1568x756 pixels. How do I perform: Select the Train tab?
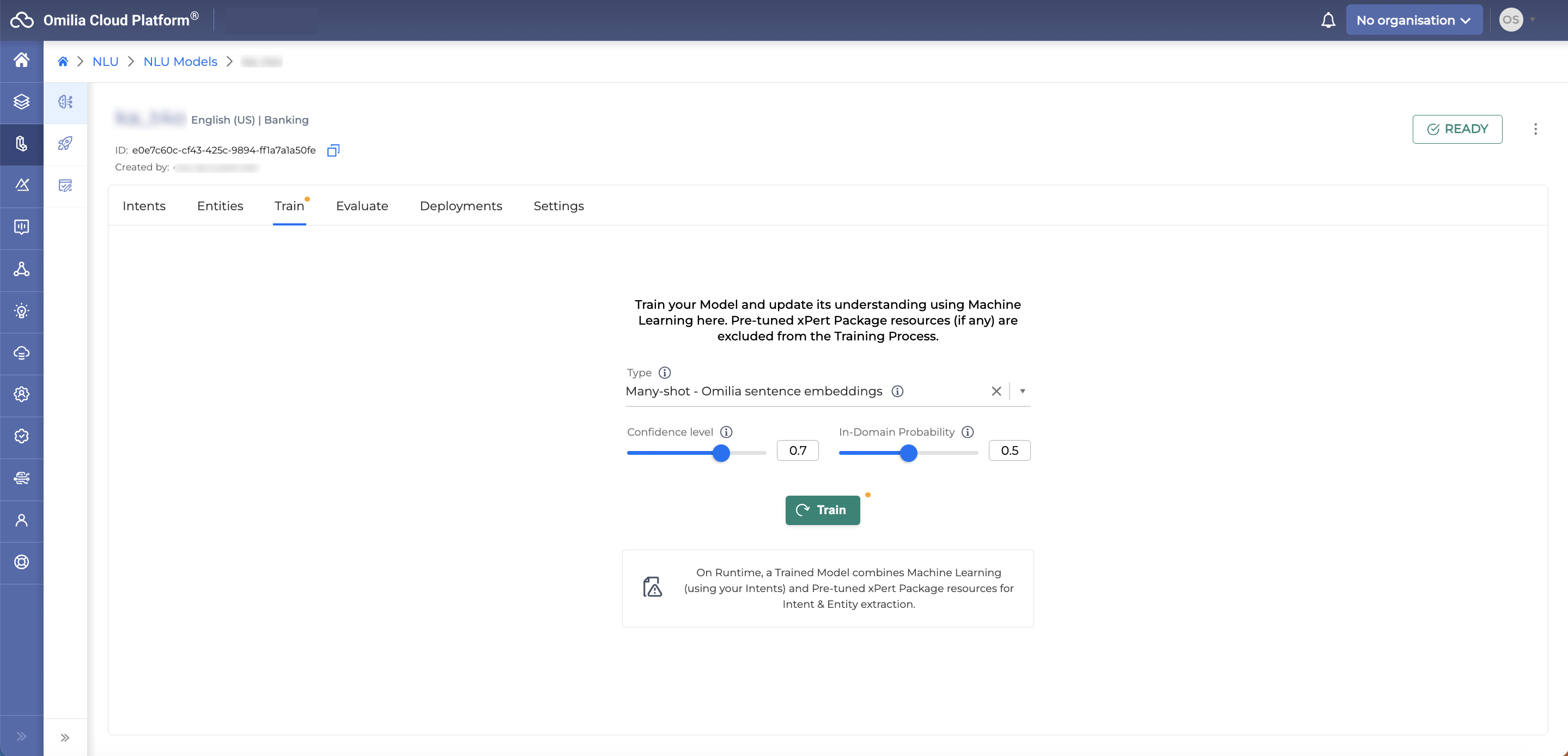[289, 206]
